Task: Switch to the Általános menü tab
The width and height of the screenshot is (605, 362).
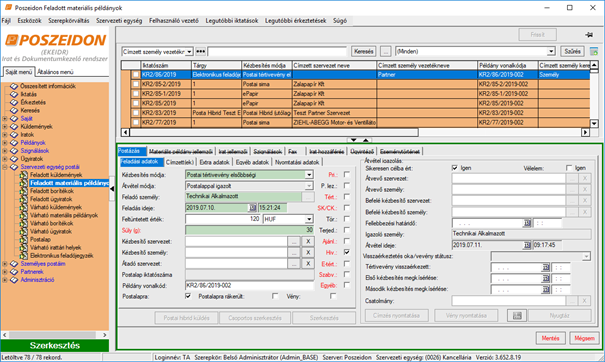Action: tap(56, 72)
